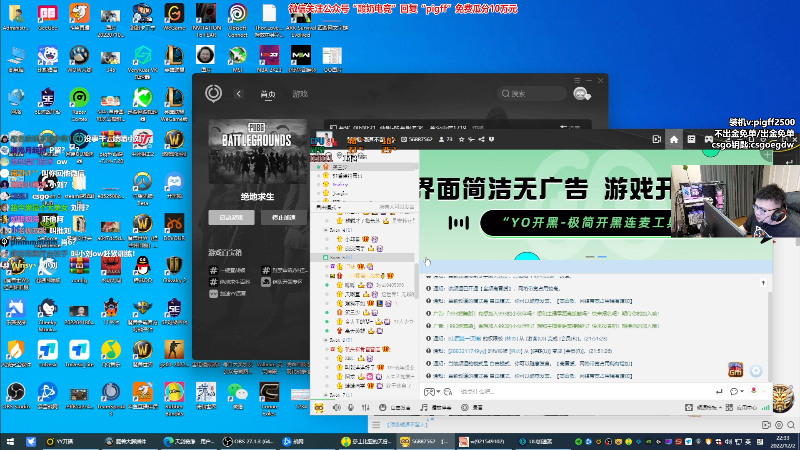The width and height of the screenshot is (800, 450).
Task: Click 播放伴奏 music accompaniment button
Action: click(x=436, y=408)
